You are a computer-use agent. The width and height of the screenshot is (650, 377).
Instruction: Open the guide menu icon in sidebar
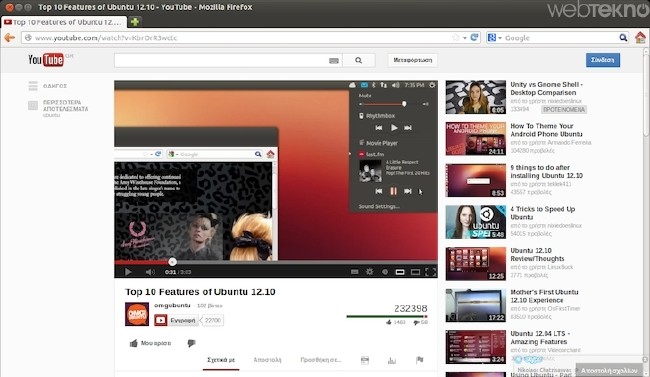(x=33, y=86)
